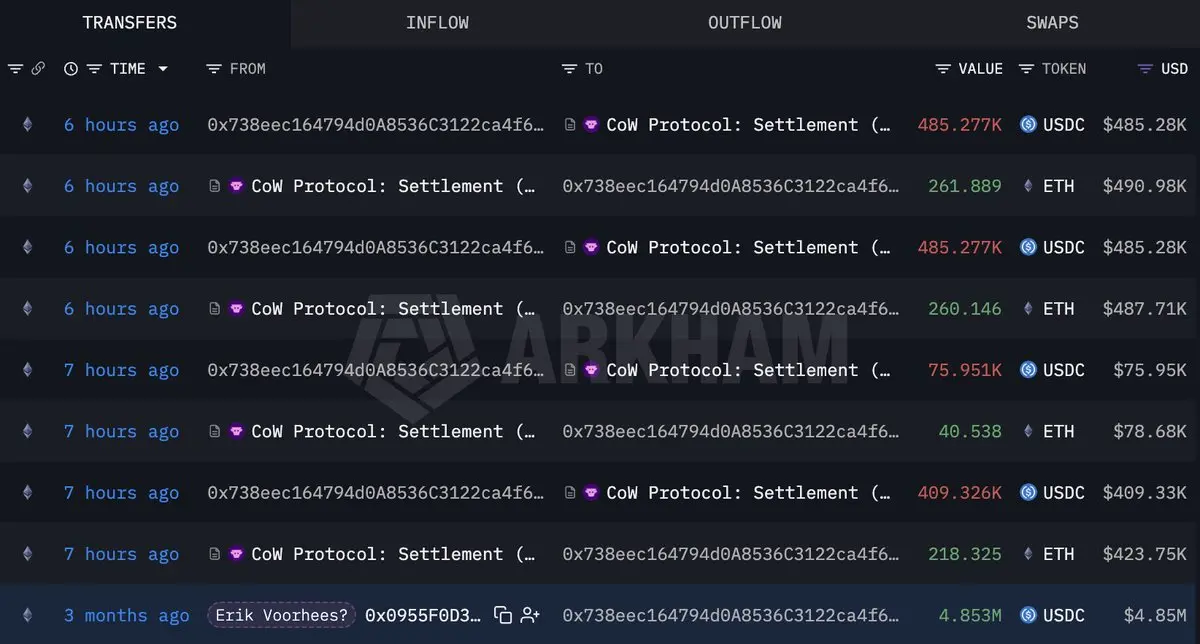Open the TIME column filter icon
The image size is (1200, 644).
click(94, 69)
